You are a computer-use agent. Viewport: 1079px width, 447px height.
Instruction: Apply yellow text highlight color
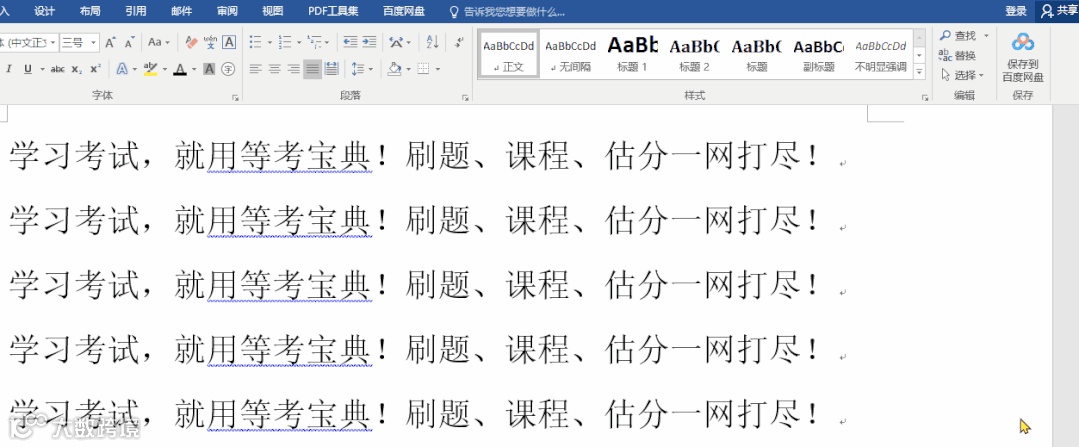click(150, 69)
